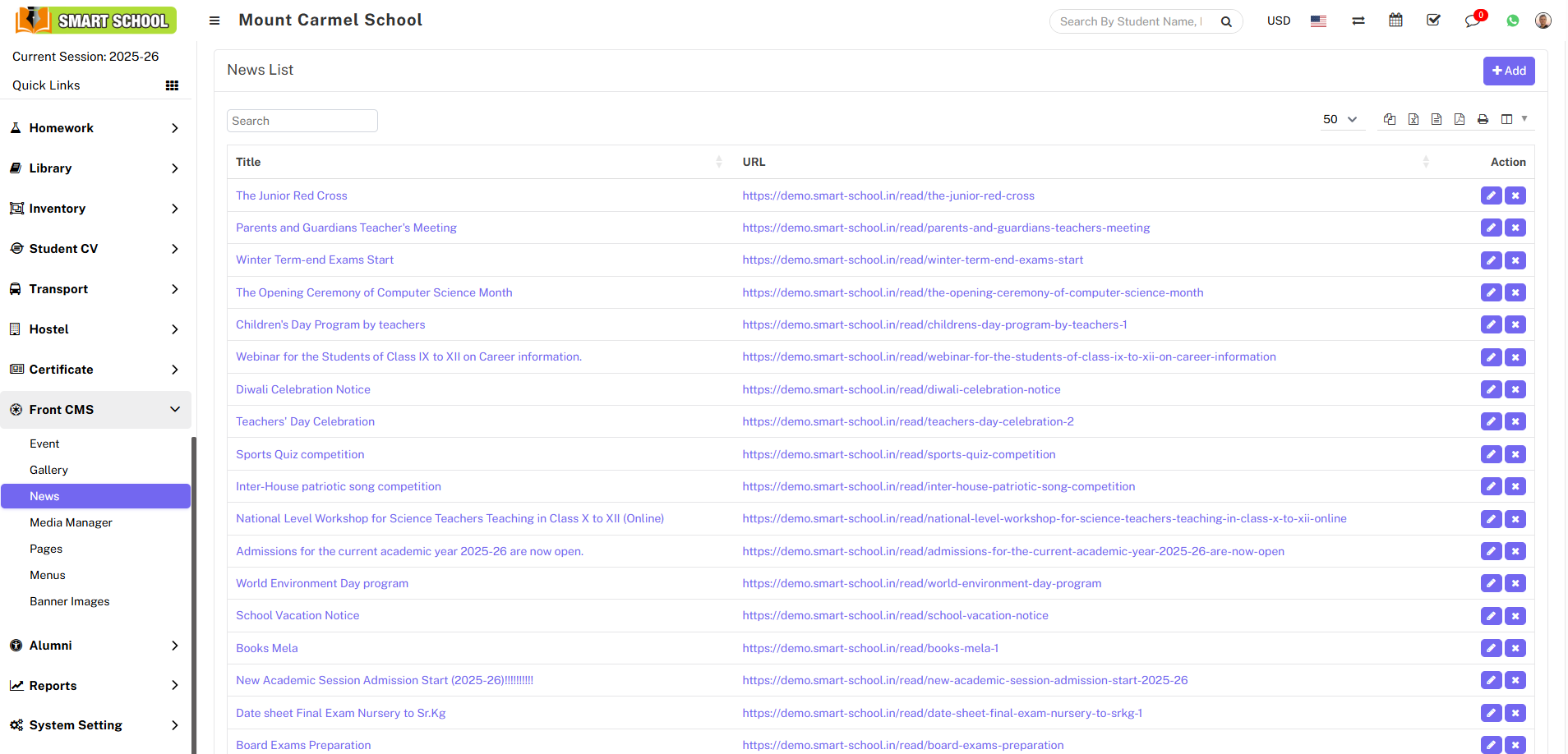
Task: Open the Winter Term-end Exams Start link
Action: (x=314, y=260)
